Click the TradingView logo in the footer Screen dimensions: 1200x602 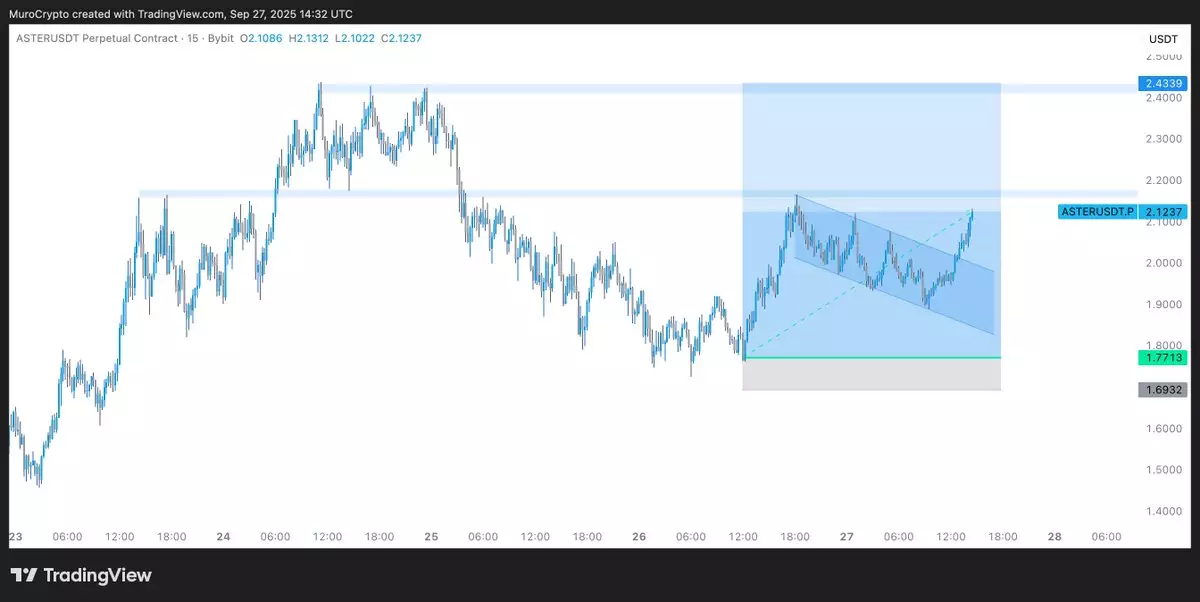81,575
